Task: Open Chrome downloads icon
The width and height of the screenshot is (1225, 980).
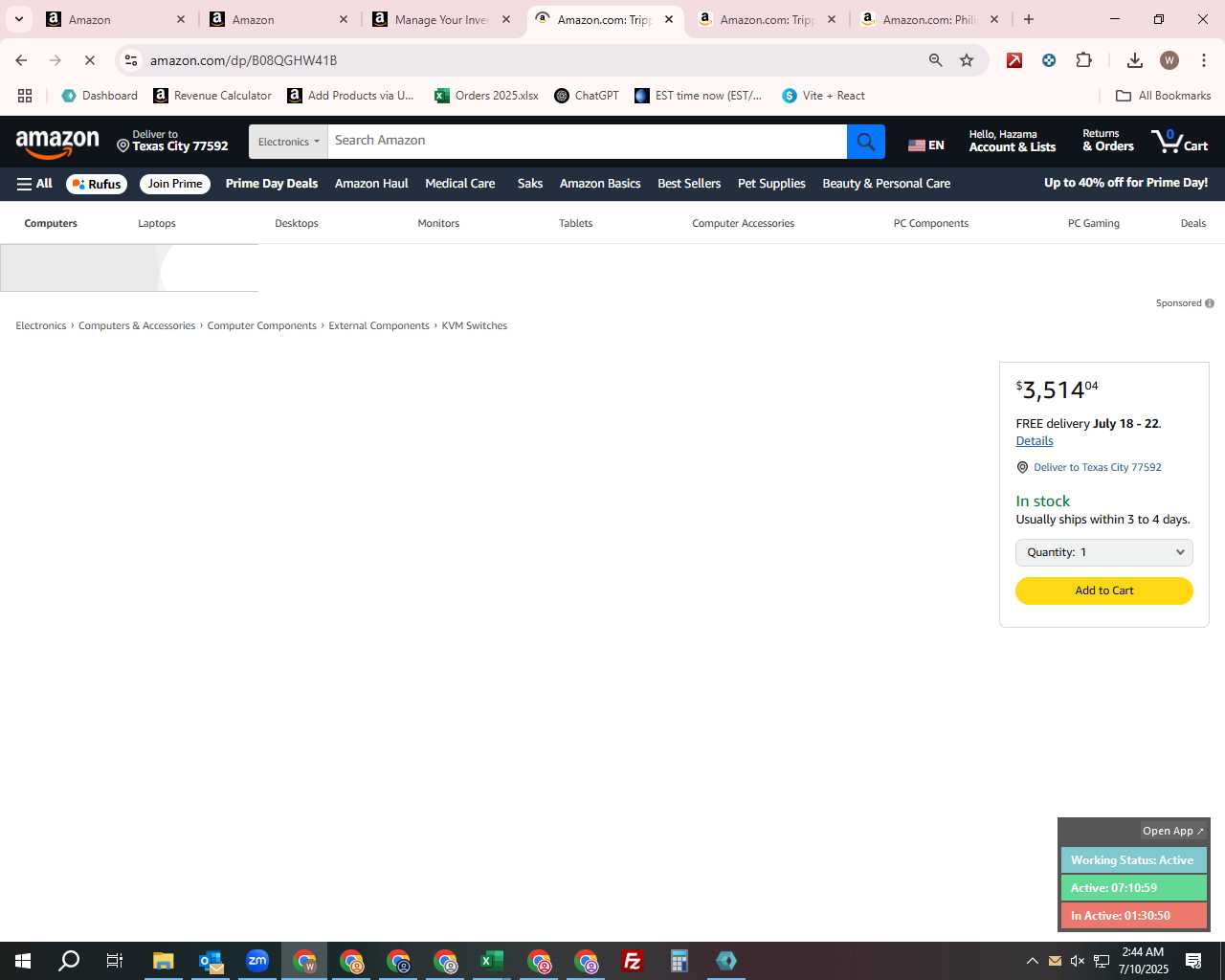Action: 1135,60
